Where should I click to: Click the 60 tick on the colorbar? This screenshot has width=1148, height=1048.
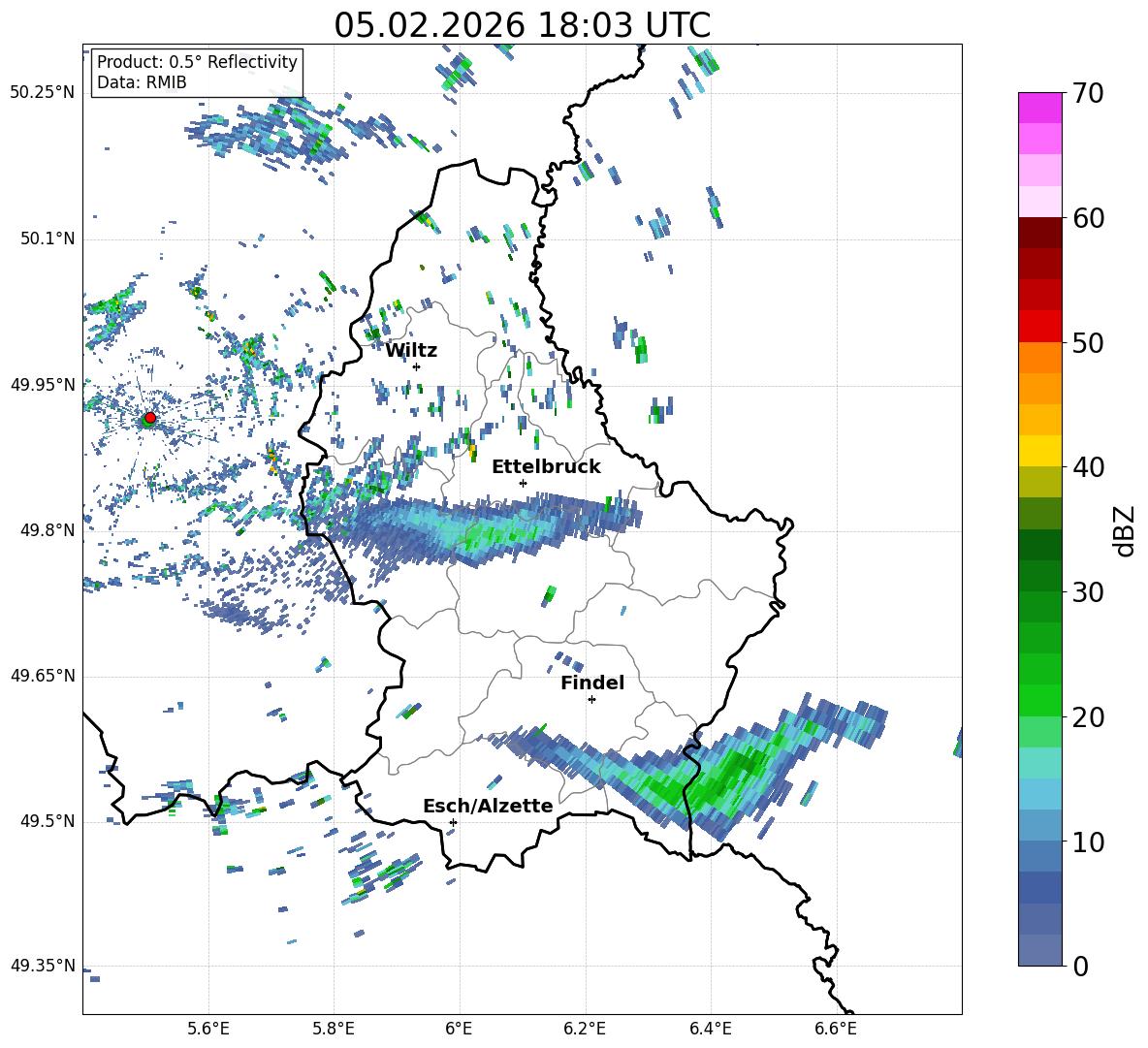[x=1088, y=218]
